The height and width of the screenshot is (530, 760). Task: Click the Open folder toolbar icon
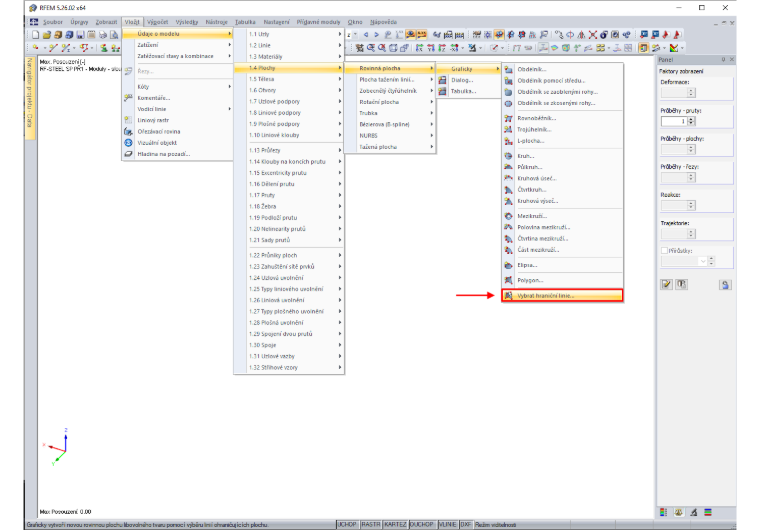point(47,35)
